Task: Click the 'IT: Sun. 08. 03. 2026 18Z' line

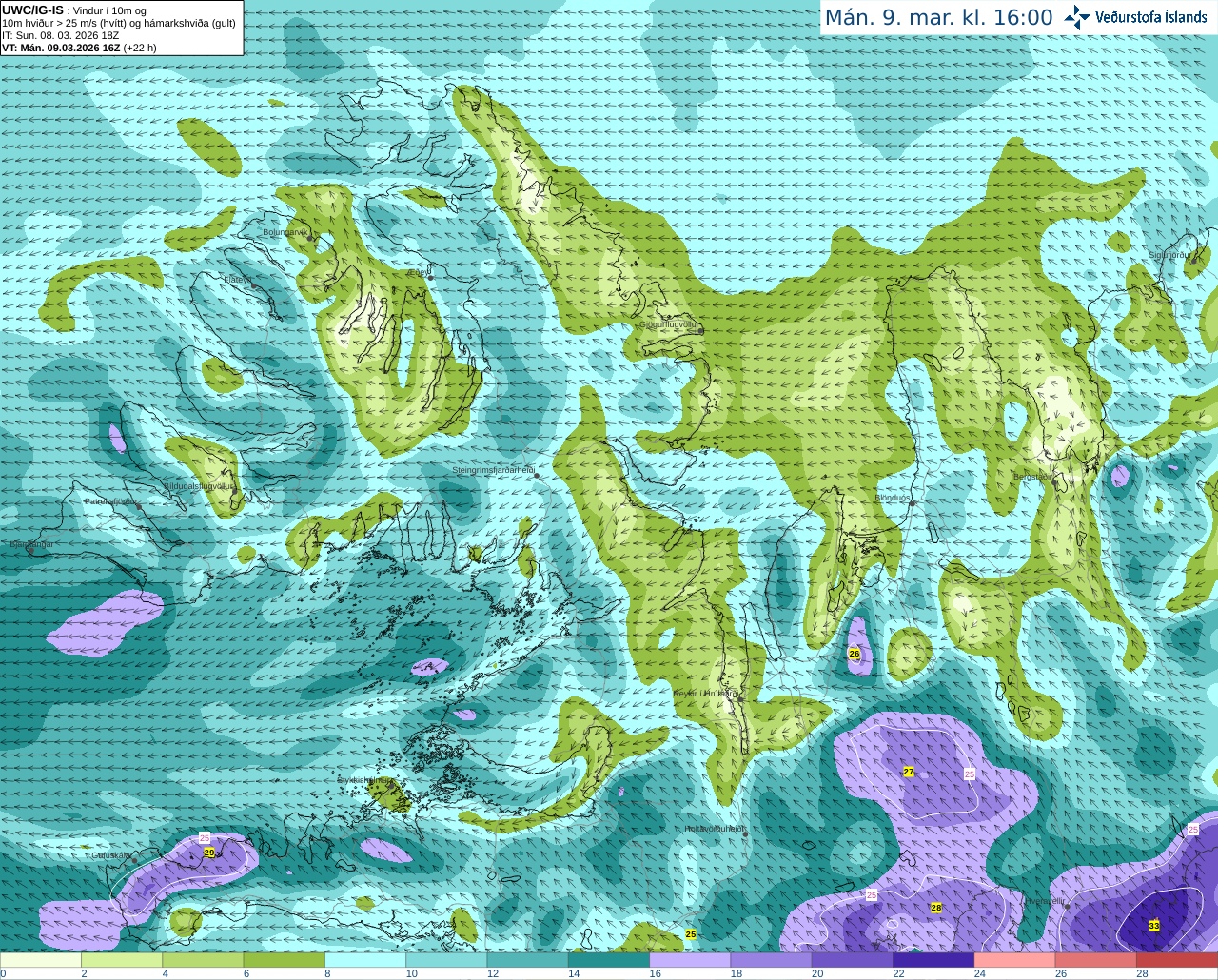Action: [x=60, y=35]
